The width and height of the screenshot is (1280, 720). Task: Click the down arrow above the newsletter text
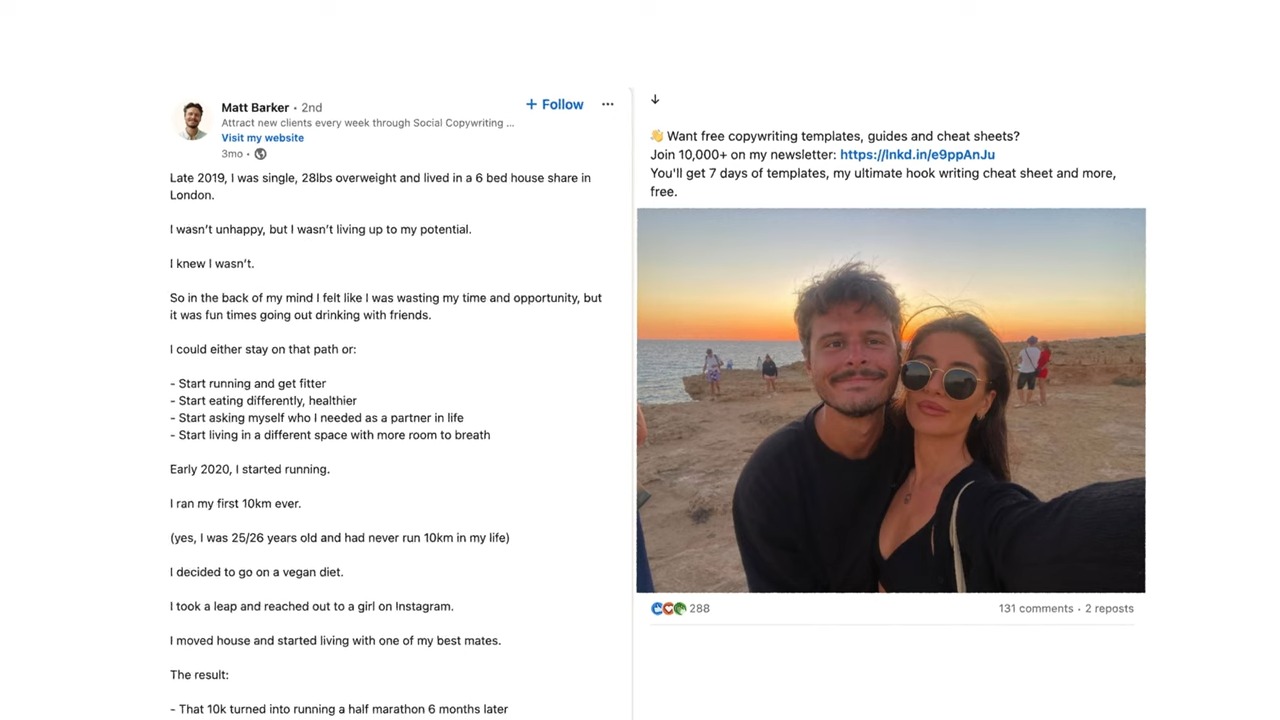[655, 99]
